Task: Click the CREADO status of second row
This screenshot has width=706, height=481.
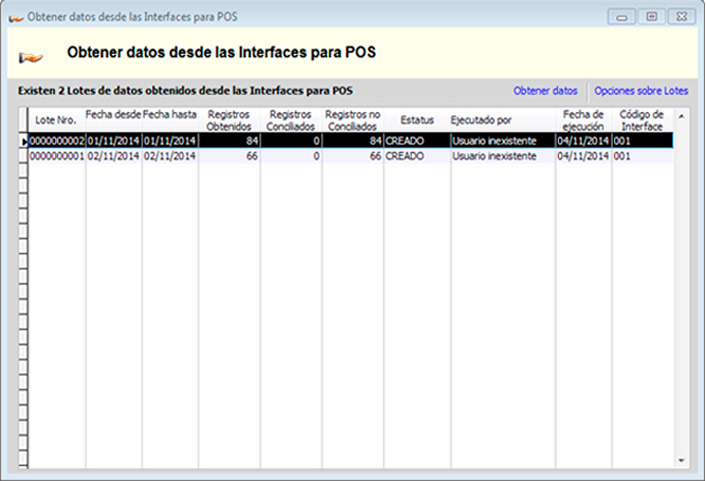Action: (x=405, y=157)
